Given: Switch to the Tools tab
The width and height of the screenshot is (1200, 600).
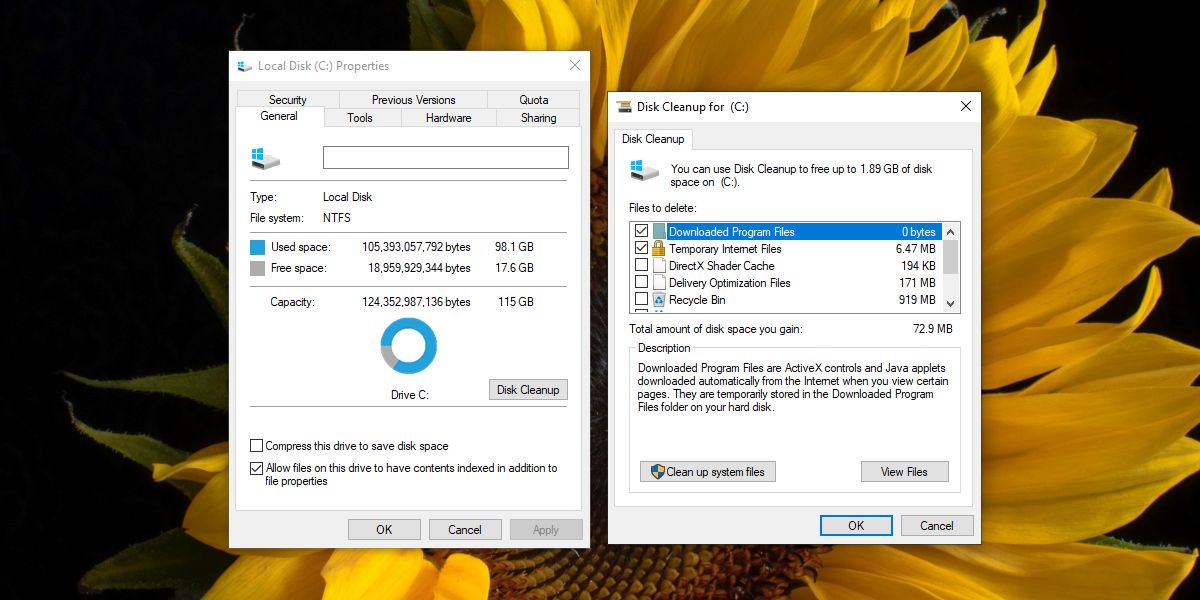Looking at the screenshot, I should 360,118.
